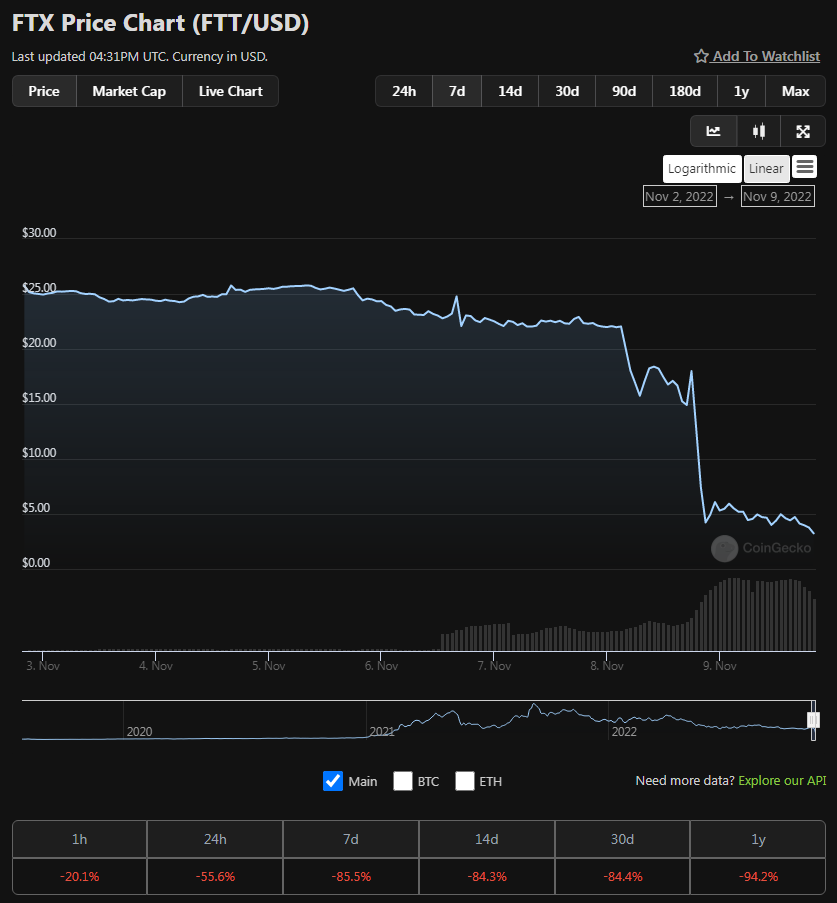Screen dimensions: 837x903
Task: Switch to the line chart view icon
Action: click(713, 131)
